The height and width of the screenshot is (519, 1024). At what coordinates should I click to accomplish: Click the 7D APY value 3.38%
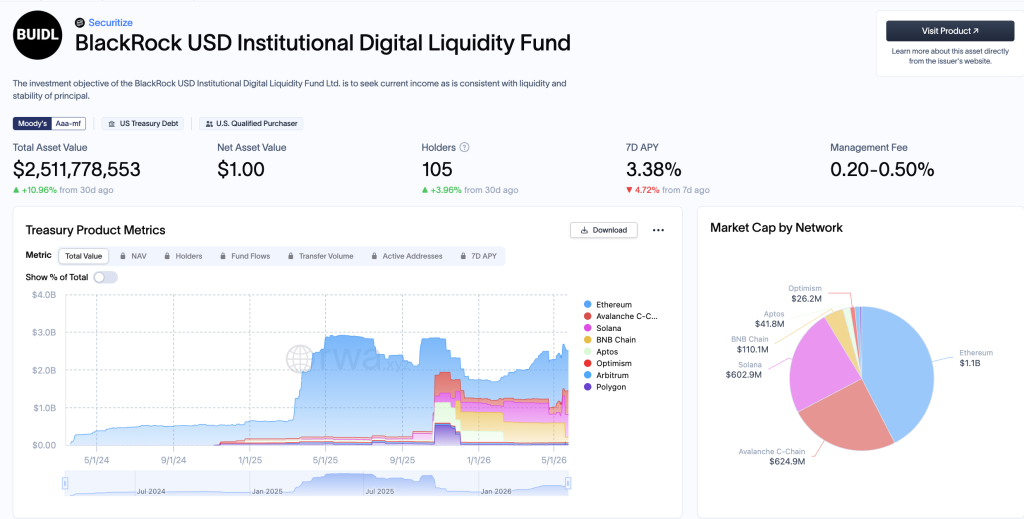pos(654,170)
